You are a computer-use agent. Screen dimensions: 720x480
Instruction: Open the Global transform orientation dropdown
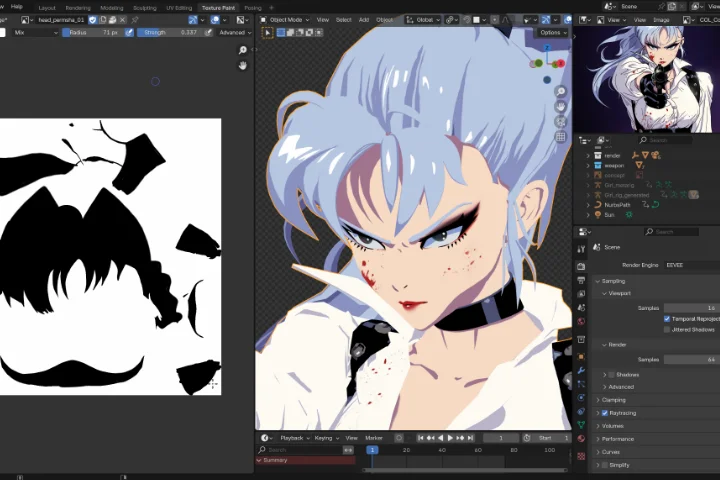tap(423, 20)
